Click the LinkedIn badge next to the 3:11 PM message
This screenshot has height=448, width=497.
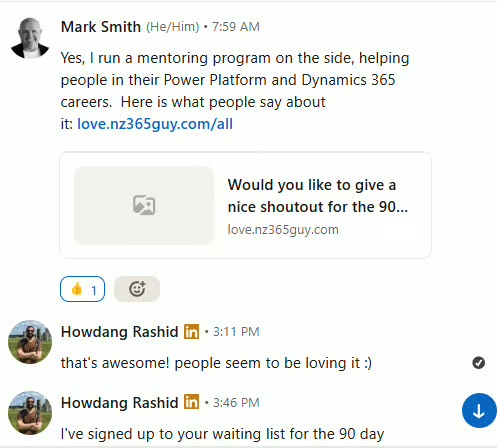point(192,332)
